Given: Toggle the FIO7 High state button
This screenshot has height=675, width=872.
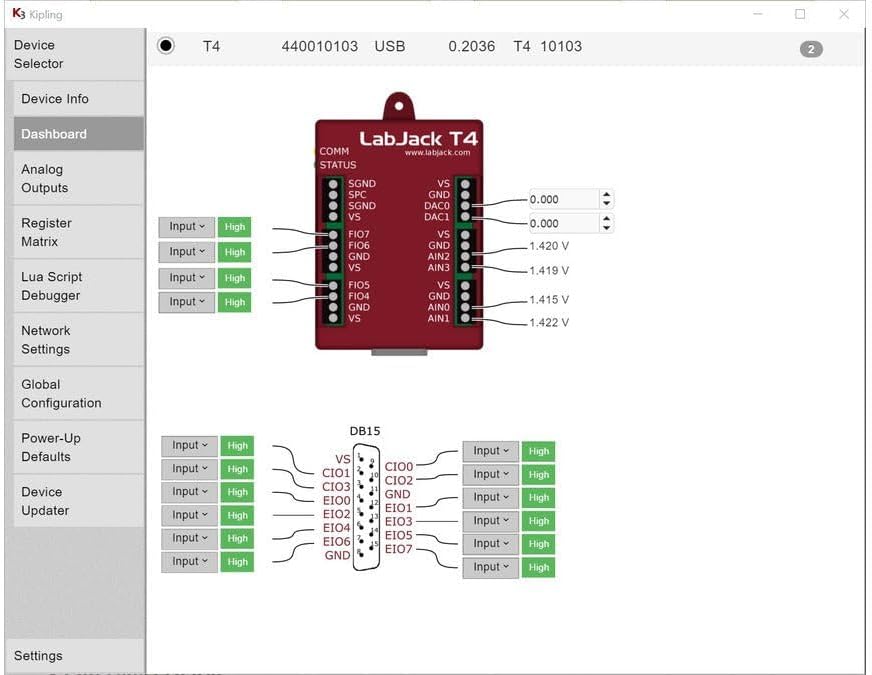Looking at the screenshot, I should [x=234, y=226].
